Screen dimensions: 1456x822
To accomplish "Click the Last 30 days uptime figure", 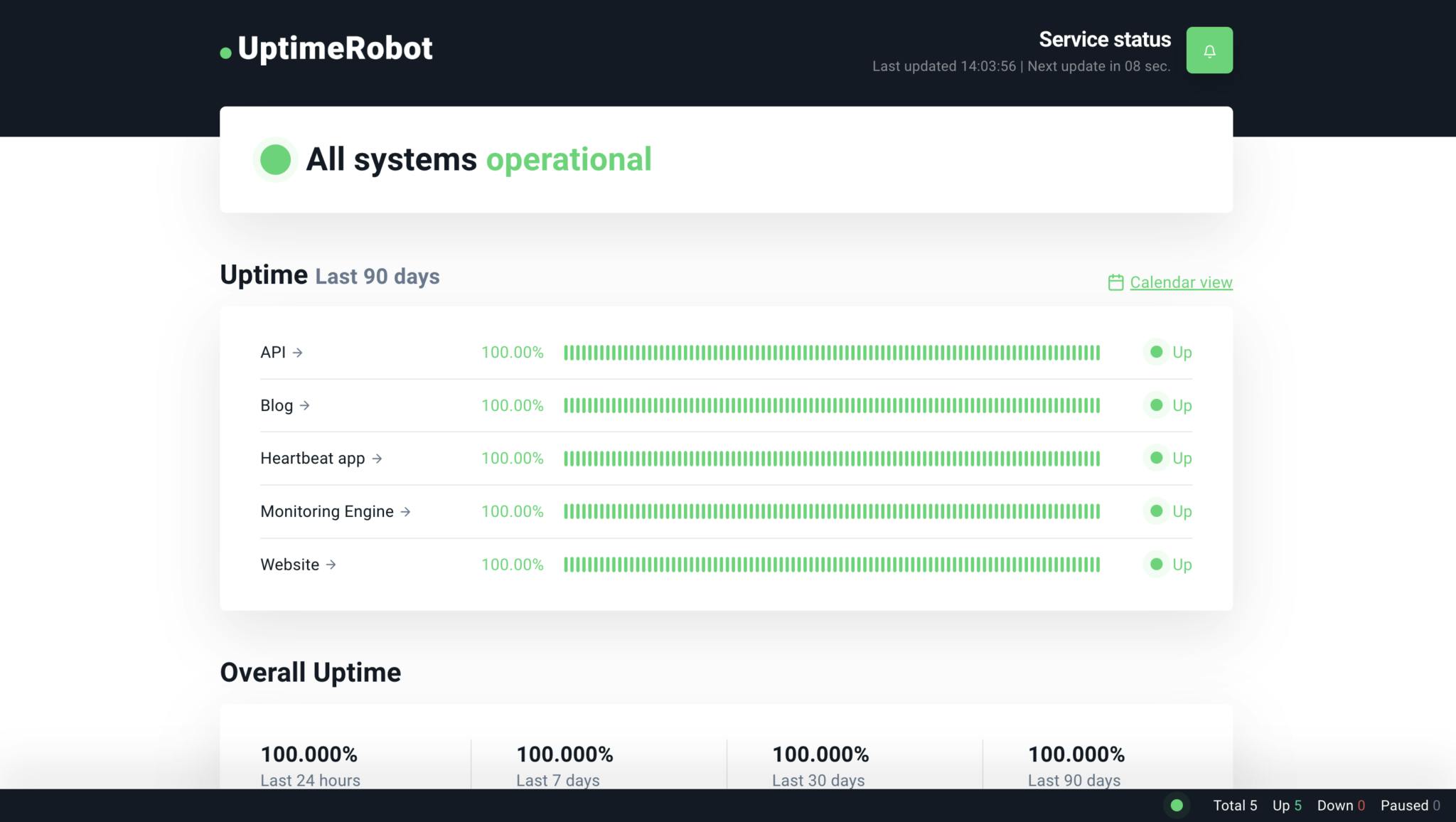I will tap(820, 754).
